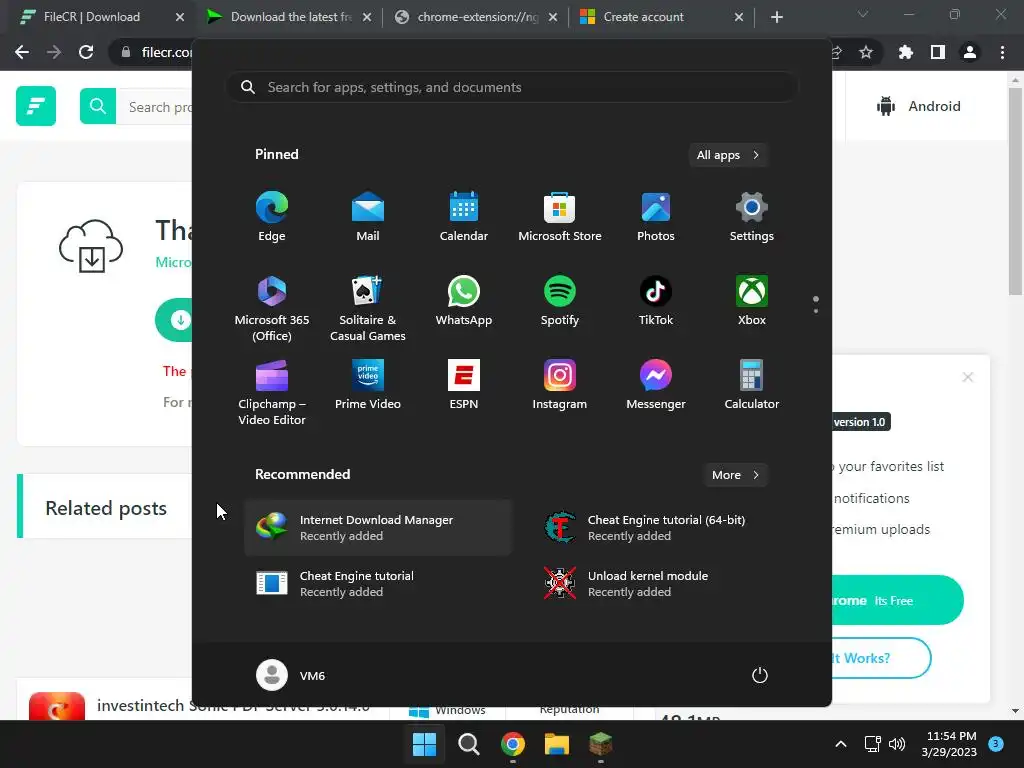Click the FileCR green search button

click(98, 106)
